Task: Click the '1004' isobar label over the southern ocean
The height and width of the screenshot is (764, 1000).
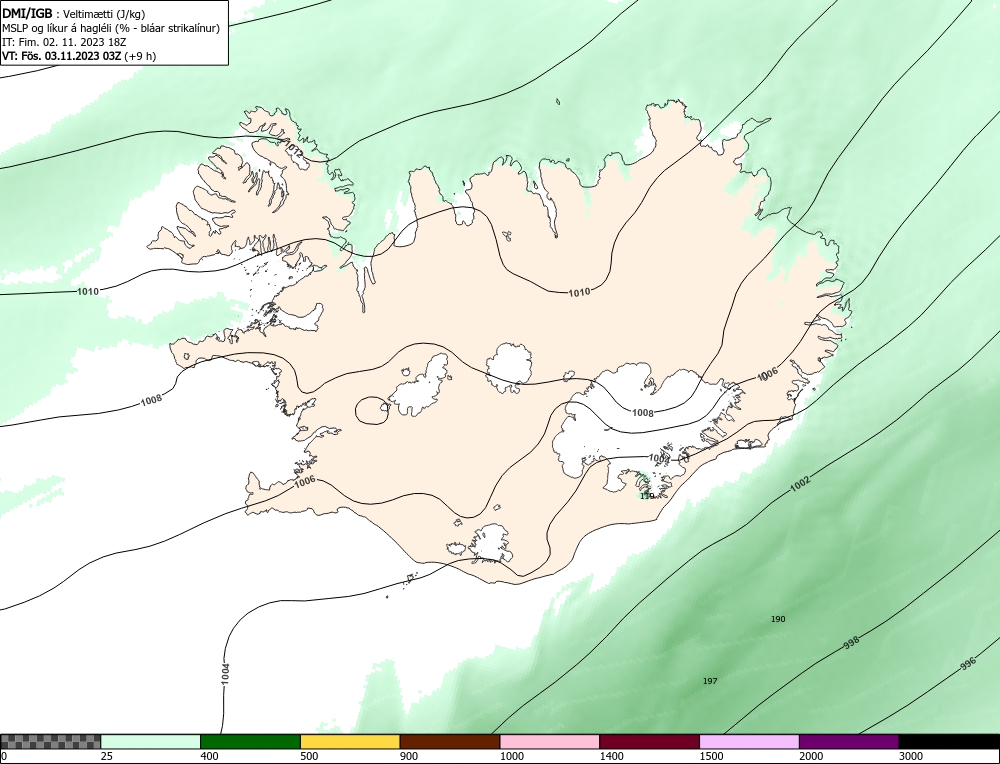Action: (x=226, y=675)
